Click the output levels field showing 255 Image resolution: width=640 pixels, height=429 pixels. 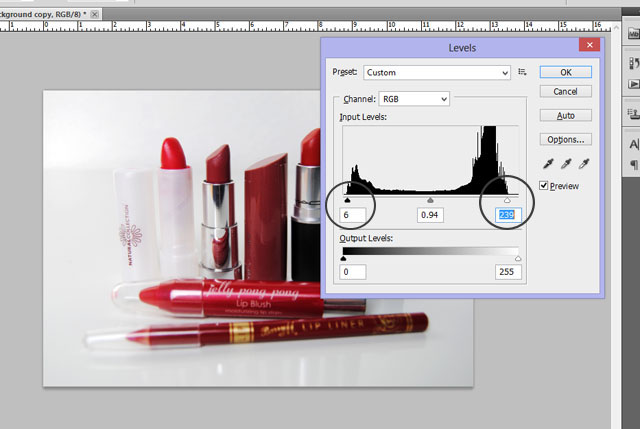[508, 272]
